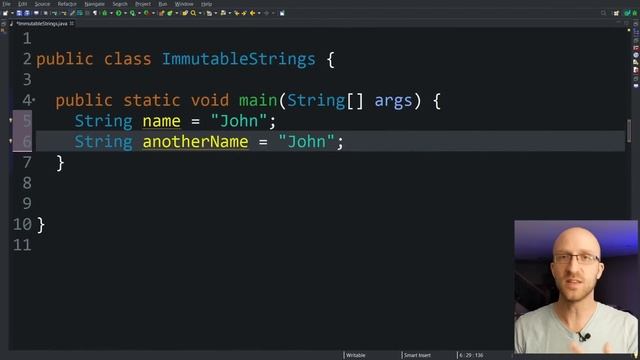Viewport: 640px width, 360px height.
Task: Click the Save toolbar icon
Action: (x=19, y=13)
